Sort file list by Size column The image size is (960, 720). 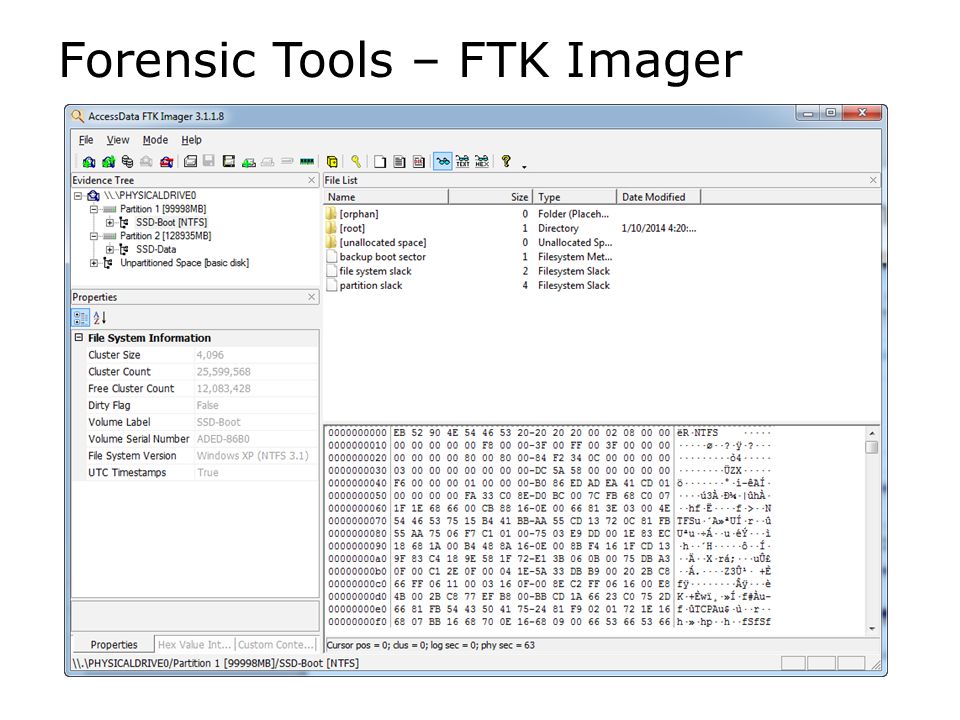(490, 197)
